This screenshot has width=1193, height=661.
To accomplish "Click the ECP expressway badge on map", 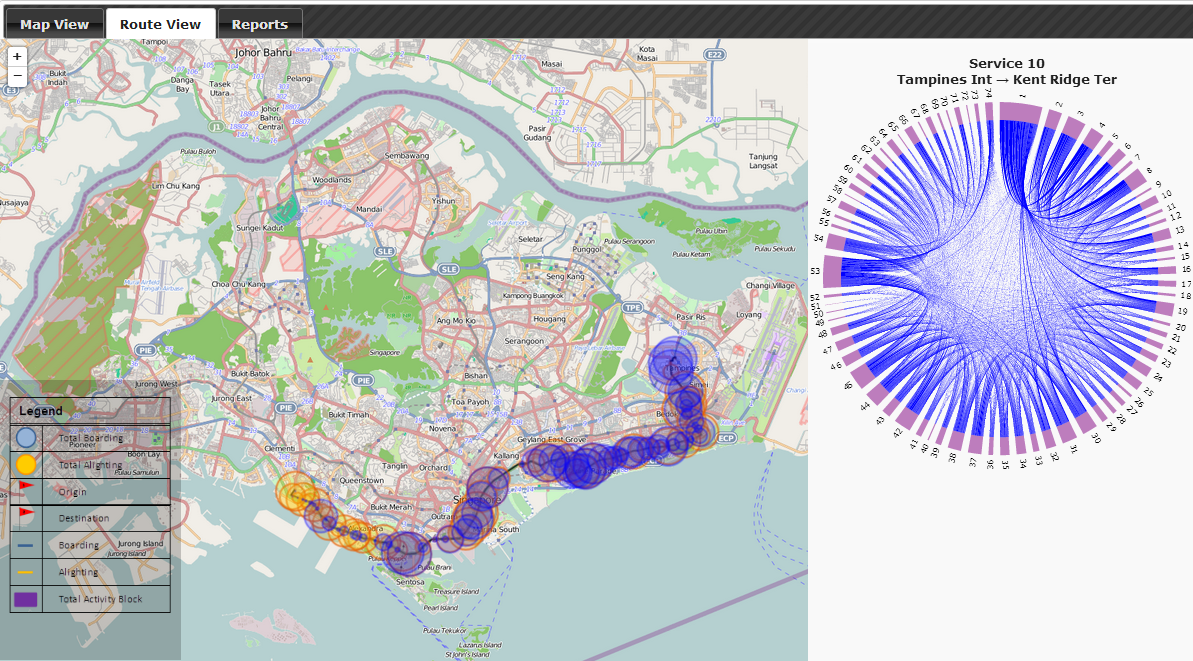I will click(727, 438).
